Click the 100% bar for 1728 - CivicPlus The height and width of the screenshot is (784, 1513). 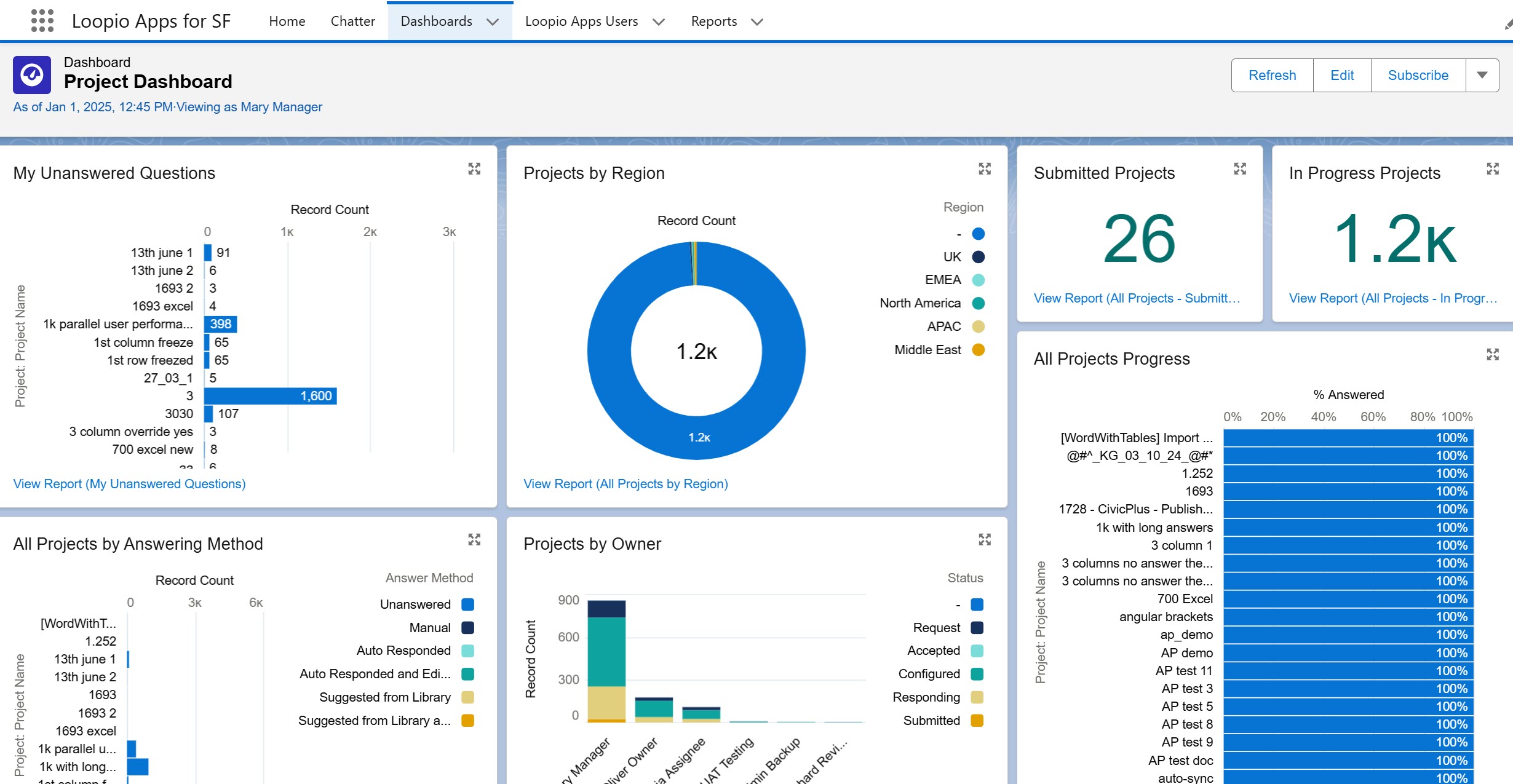pos(1348,509)
